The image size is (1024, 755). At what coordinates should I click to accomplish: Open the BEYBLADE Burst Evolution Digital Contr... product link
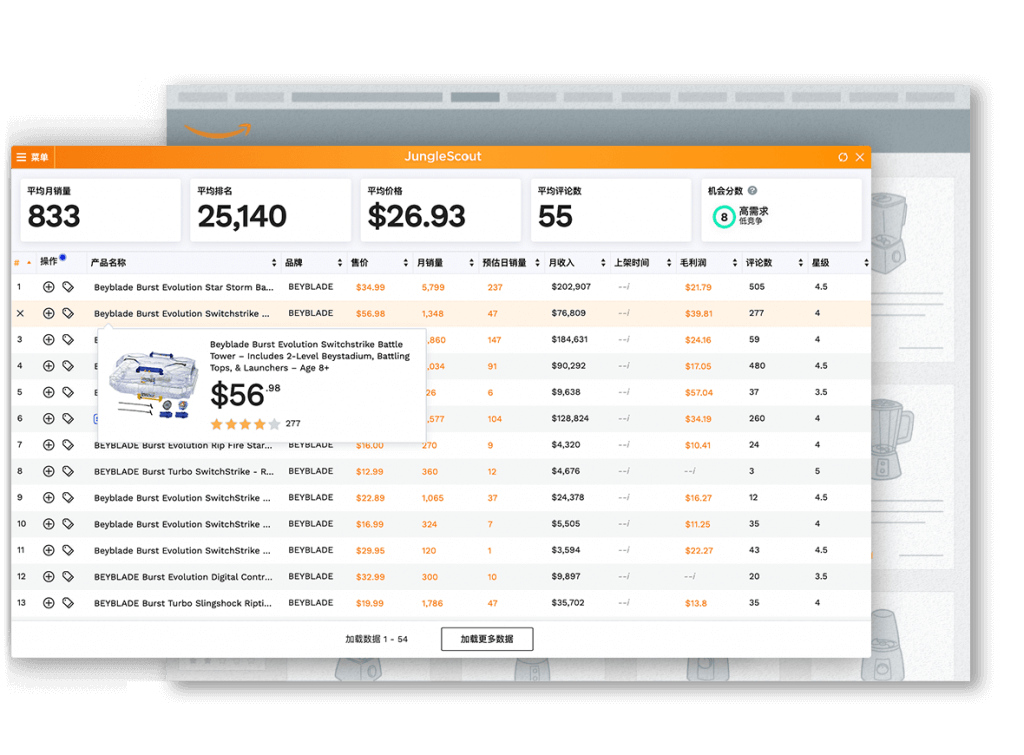183,577
